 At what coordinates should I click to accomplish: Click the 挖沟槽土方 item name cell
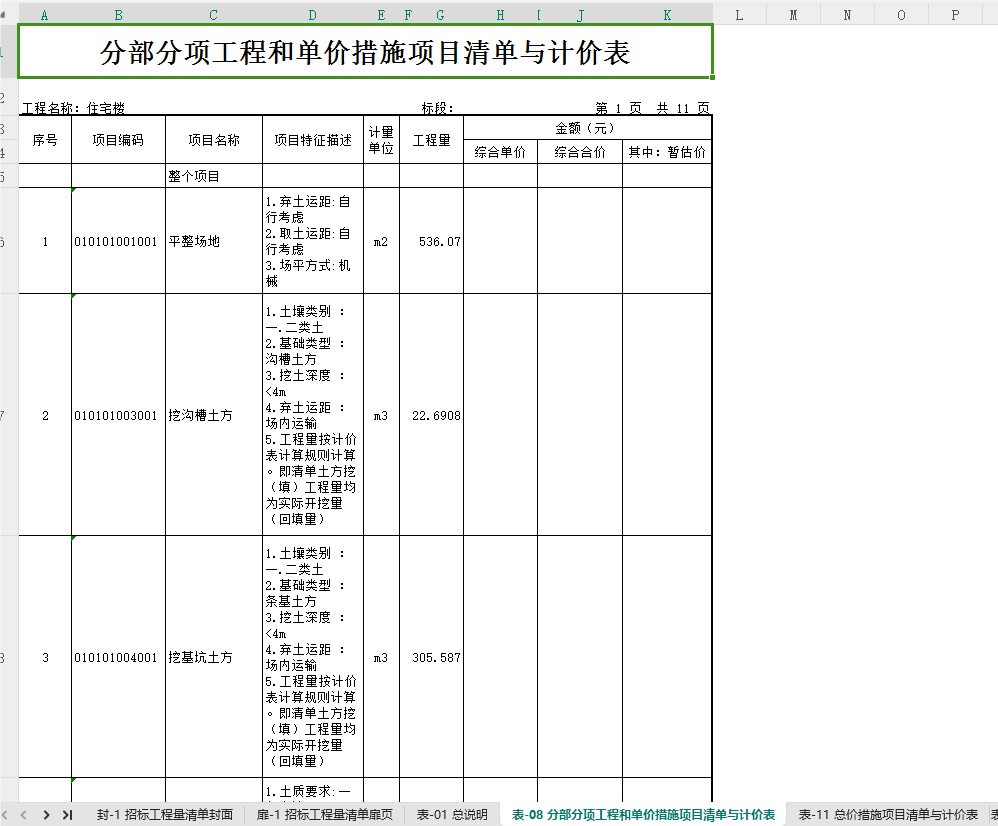pos(214,415)
